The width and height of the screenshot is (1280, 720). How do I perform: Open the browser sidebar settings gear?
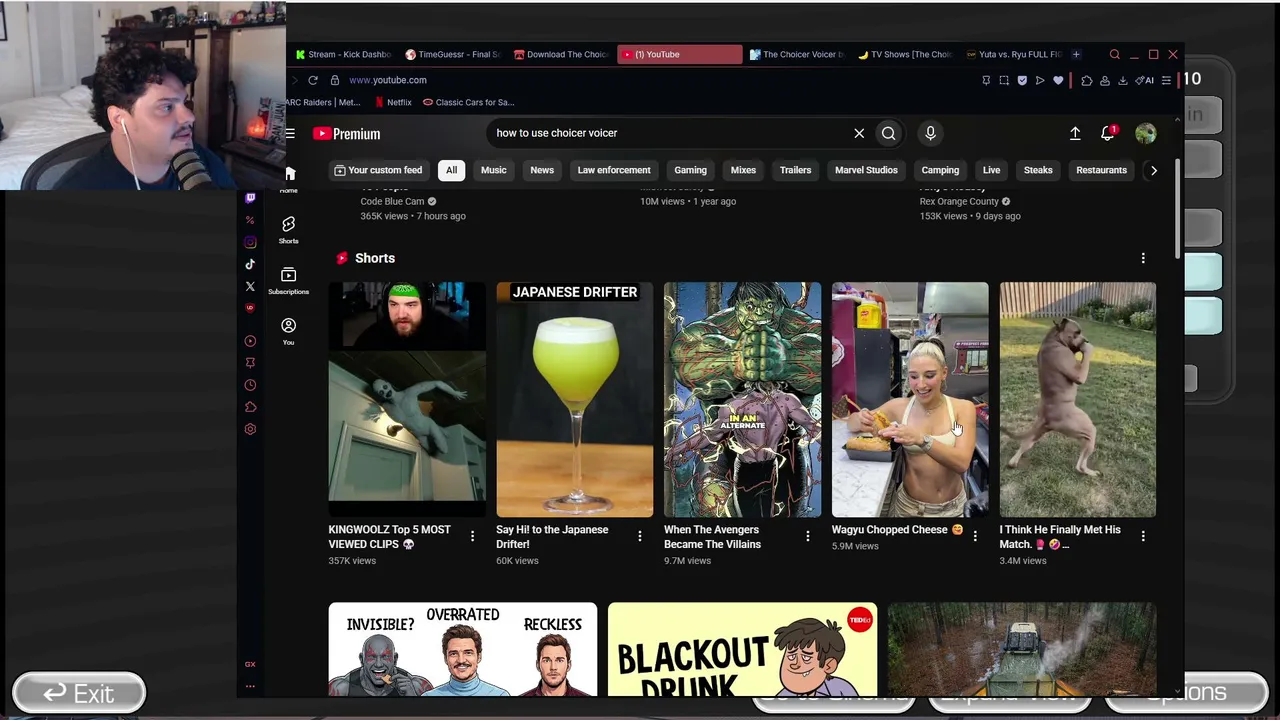(x=250, y=429)
